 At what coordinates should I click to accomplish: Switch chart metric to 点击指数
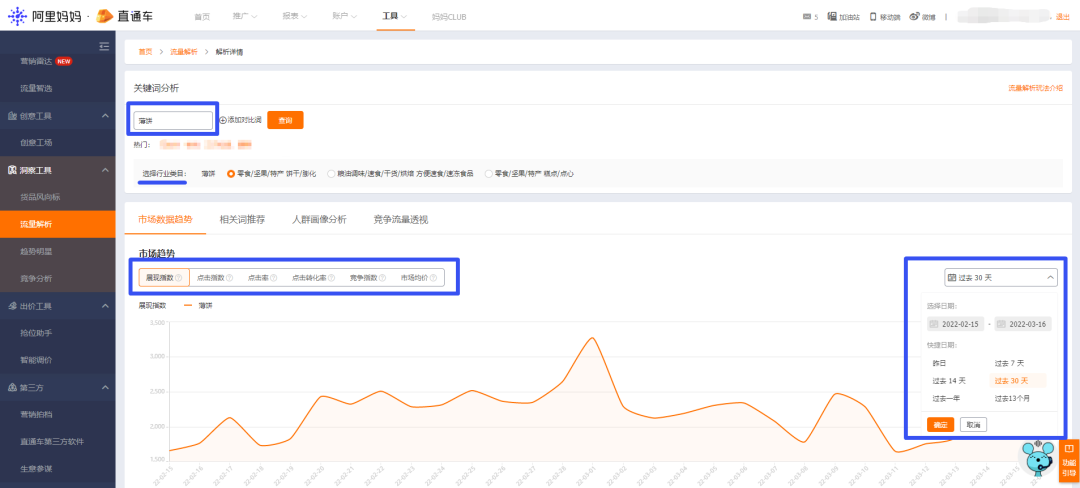coord(215,278)
